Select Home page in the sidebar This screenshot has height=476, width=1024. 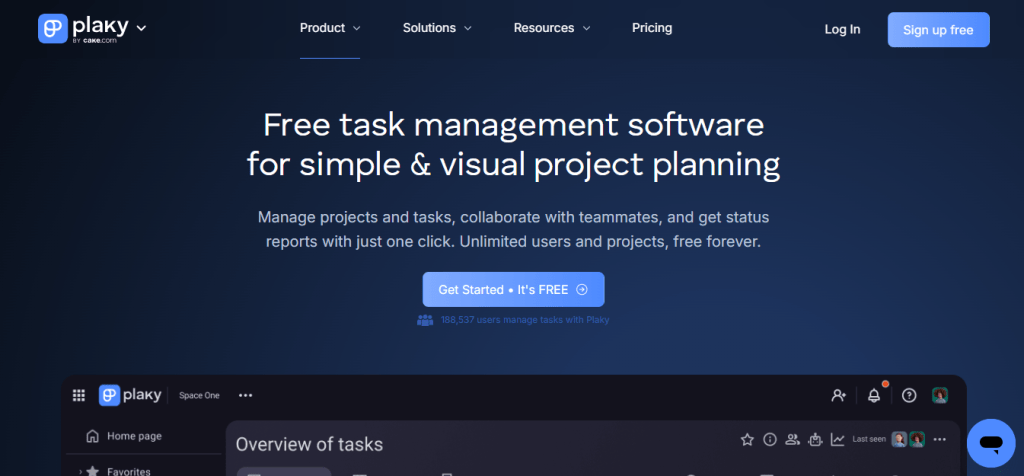click(x=134, y=436)
